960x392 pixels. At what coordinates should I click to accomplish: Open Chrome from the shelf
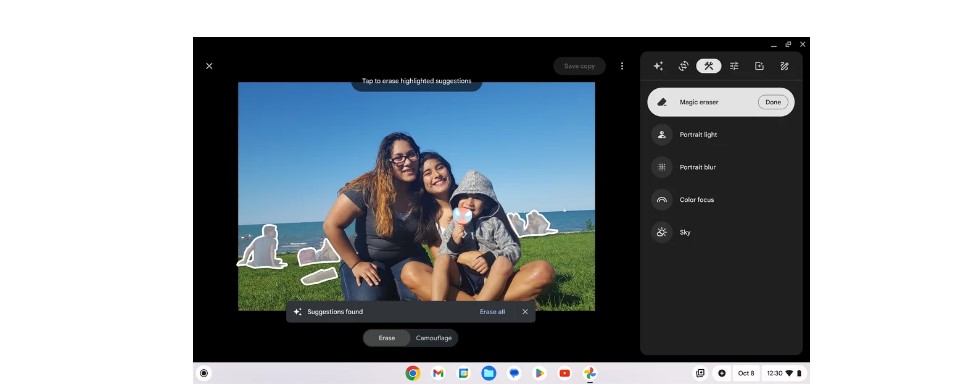click(413, 373)
